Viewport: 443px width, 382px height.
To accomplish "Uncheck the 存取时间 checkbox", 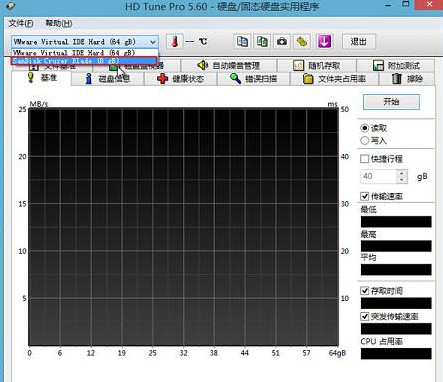I will tap(365, 291).
